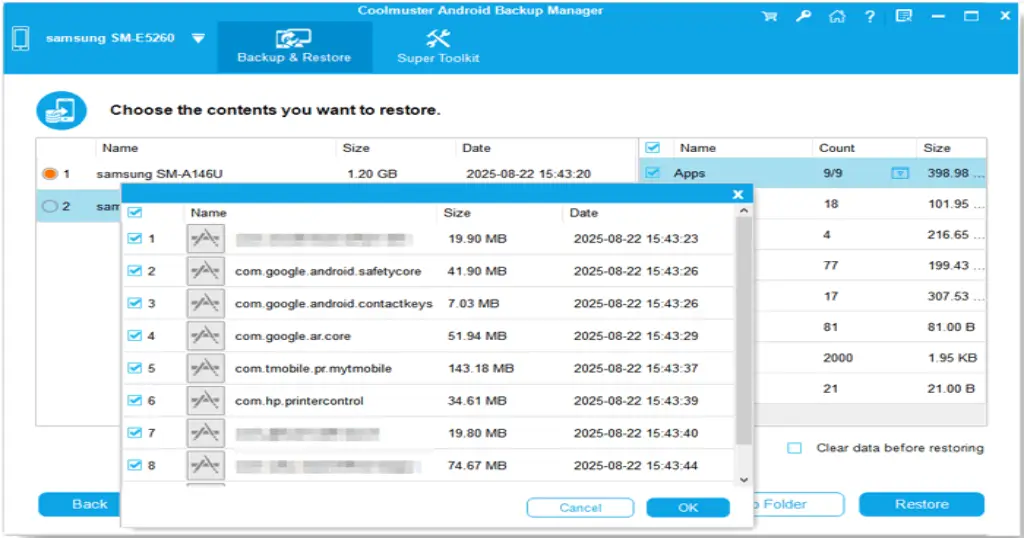Click size value 41.90 MB
Image resolution: width=1024 pixels, height=538 pixels.
click(x=477, y=271)
